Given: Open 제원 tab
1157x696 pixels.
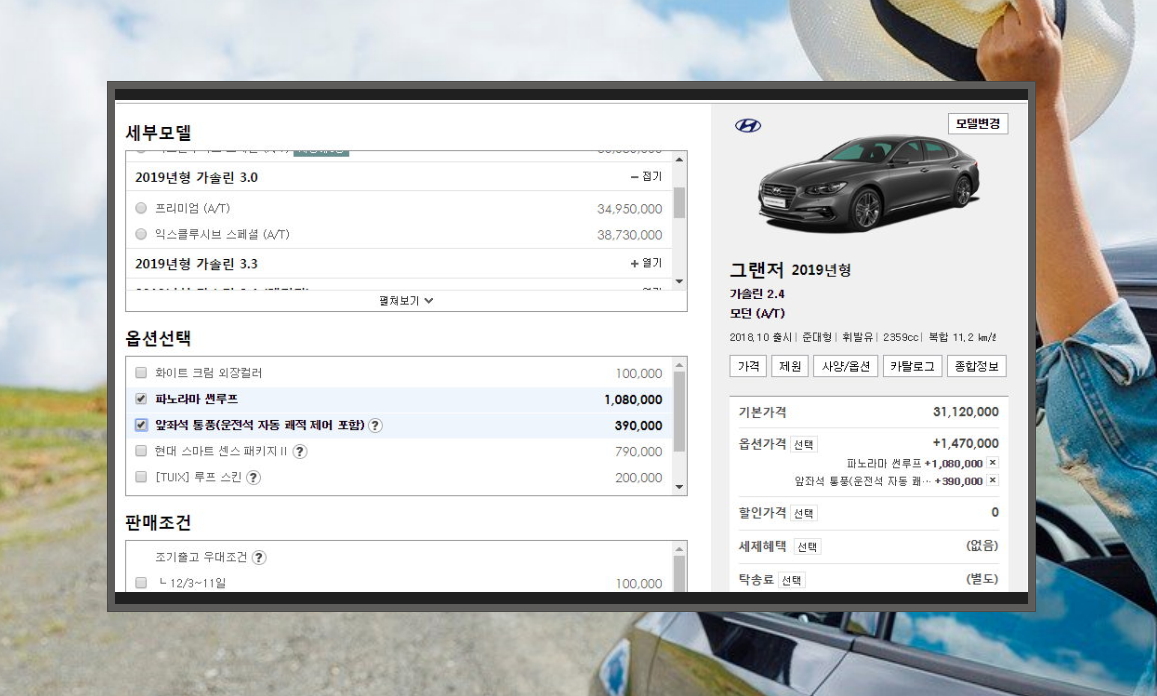Looking at the screenshot, I should [790, 366].
